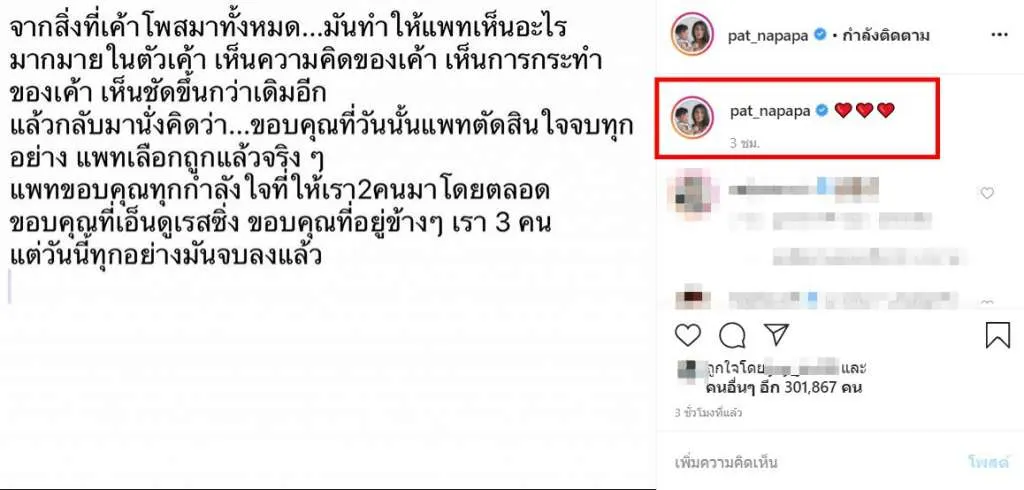Open the three-dot more options menu

1000,35
